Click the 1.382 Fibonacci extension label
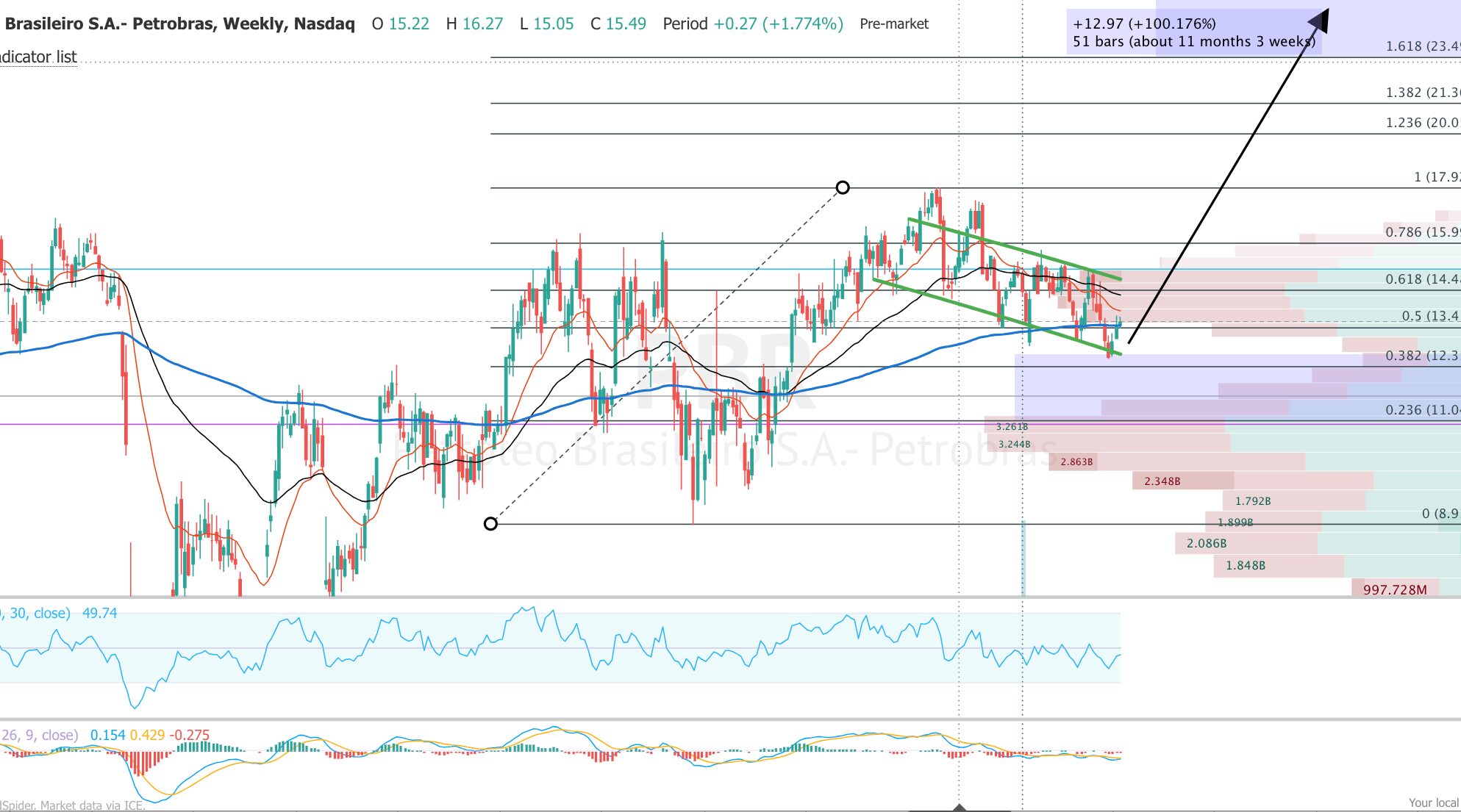 [x=1423, y=93]
